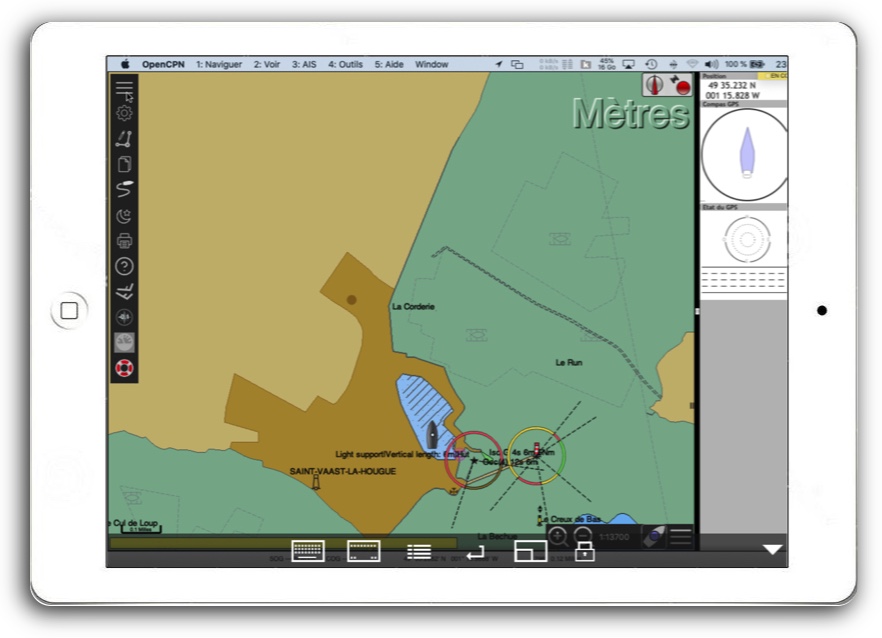
Task: Show the full on-screen keyboard
Action: [x=308, y=551]
